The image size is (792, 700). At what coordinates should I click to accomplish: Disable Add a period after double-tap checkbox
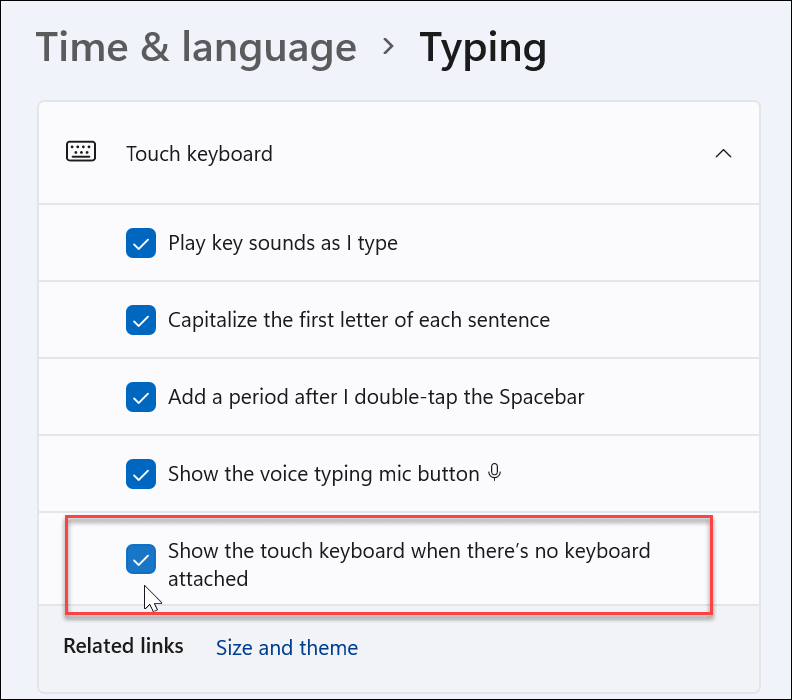coord(141,397)
